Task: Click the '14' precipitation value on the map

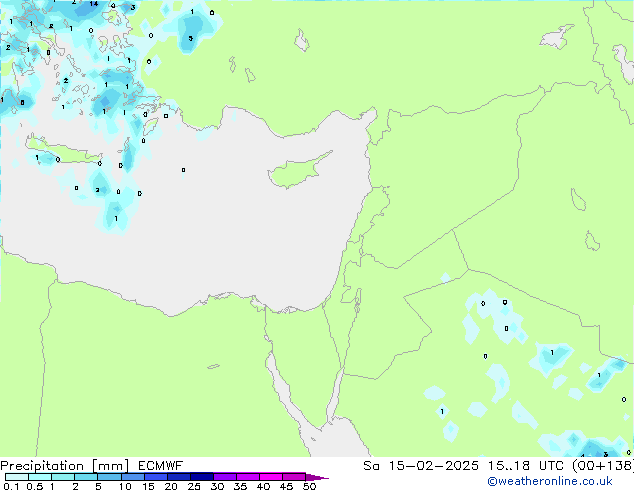Action: (x=93, y=4)
